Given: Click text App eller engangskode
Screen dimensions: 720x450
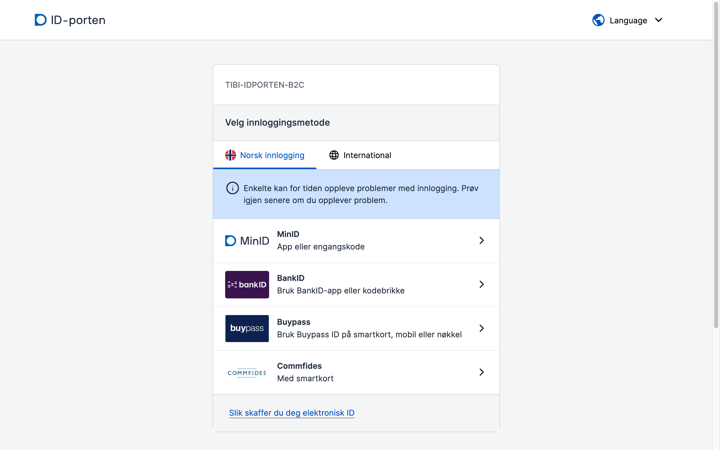Looking at the screenshot, I should (321, 247).
